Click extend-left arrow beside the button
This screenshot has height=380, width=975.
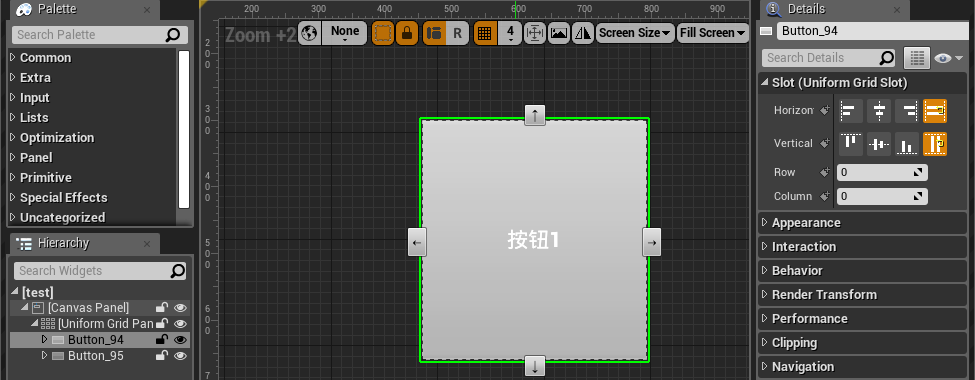pos(417,242)
